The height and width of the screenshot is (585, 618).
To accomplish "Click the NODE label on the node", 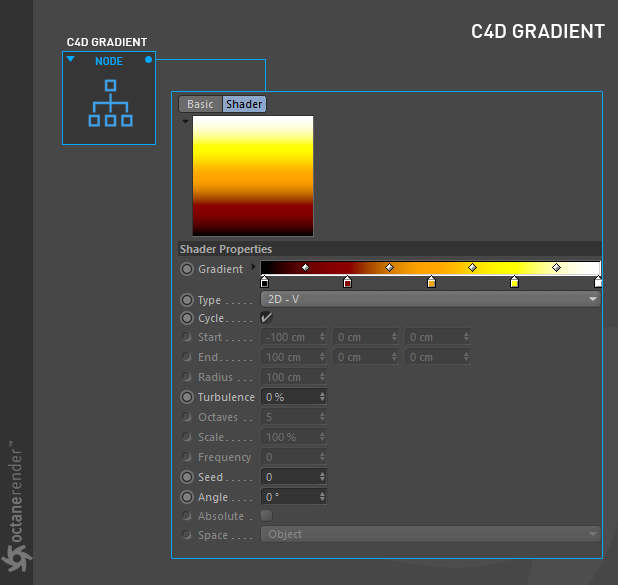I will point(109,61).
